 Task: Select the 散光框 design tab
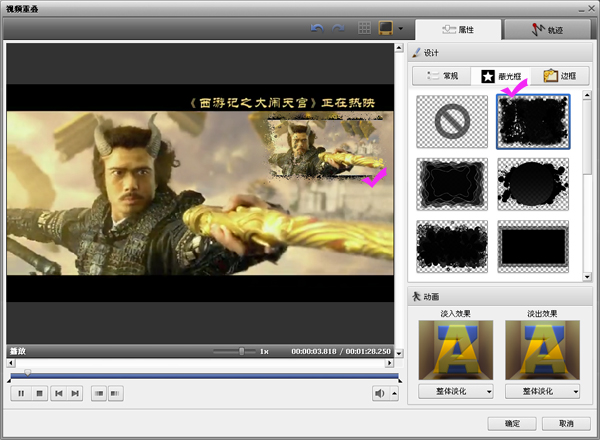501,76
